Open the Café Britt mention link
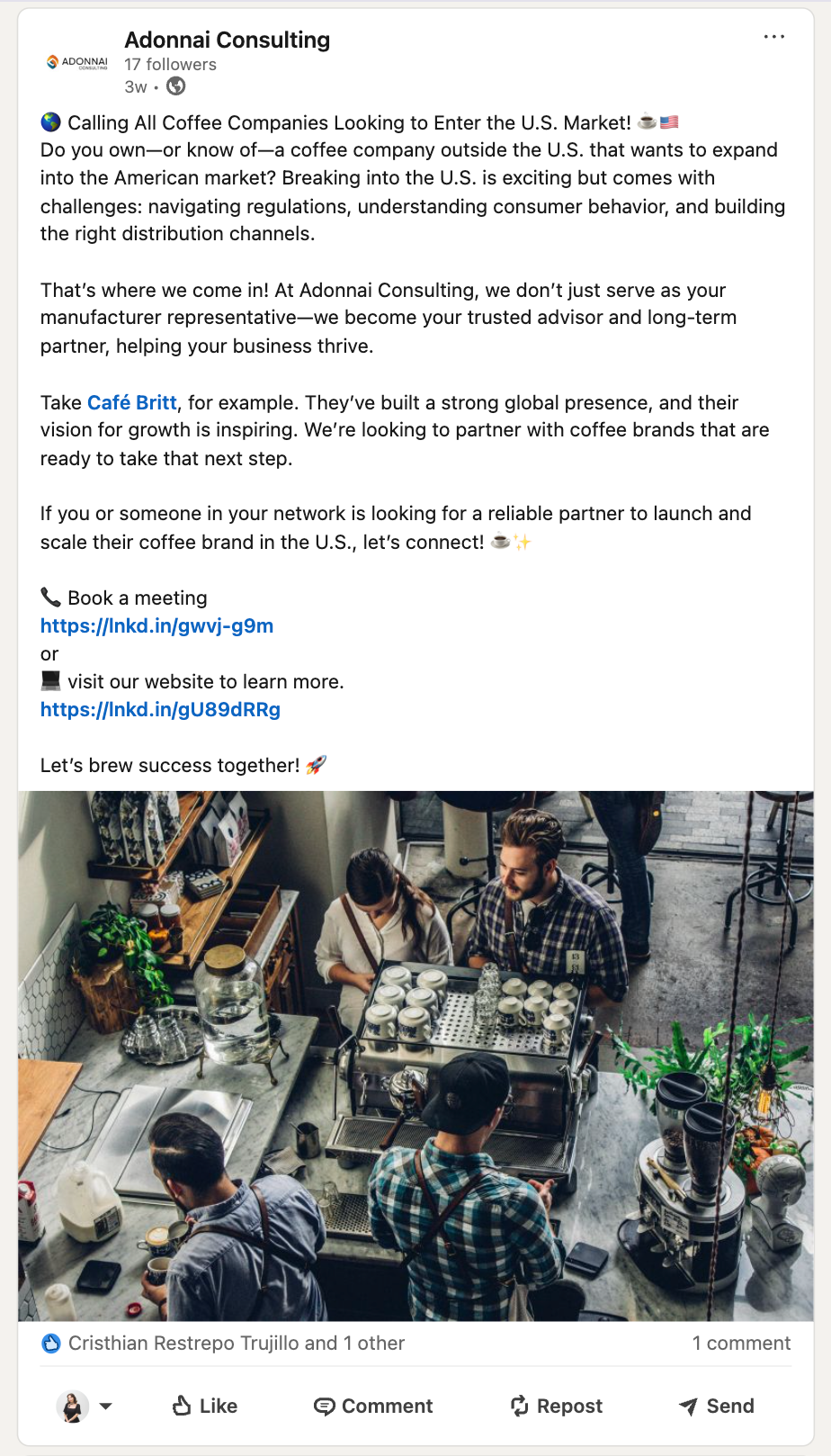 tap(131, 402)
